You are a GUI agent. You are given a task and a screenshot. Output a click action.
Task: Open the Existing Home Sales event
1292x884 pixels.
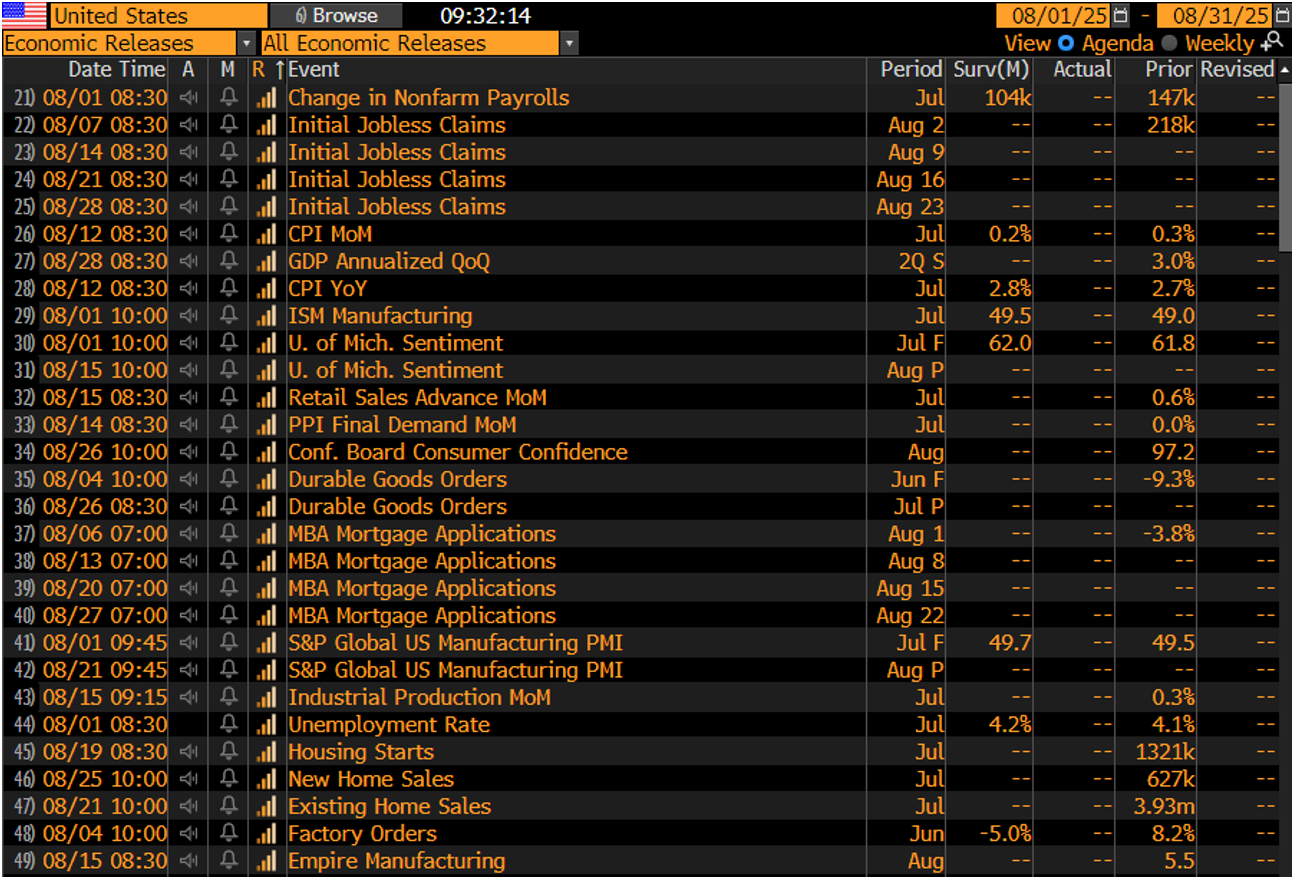pyautogui.click(x=390, y=807)
